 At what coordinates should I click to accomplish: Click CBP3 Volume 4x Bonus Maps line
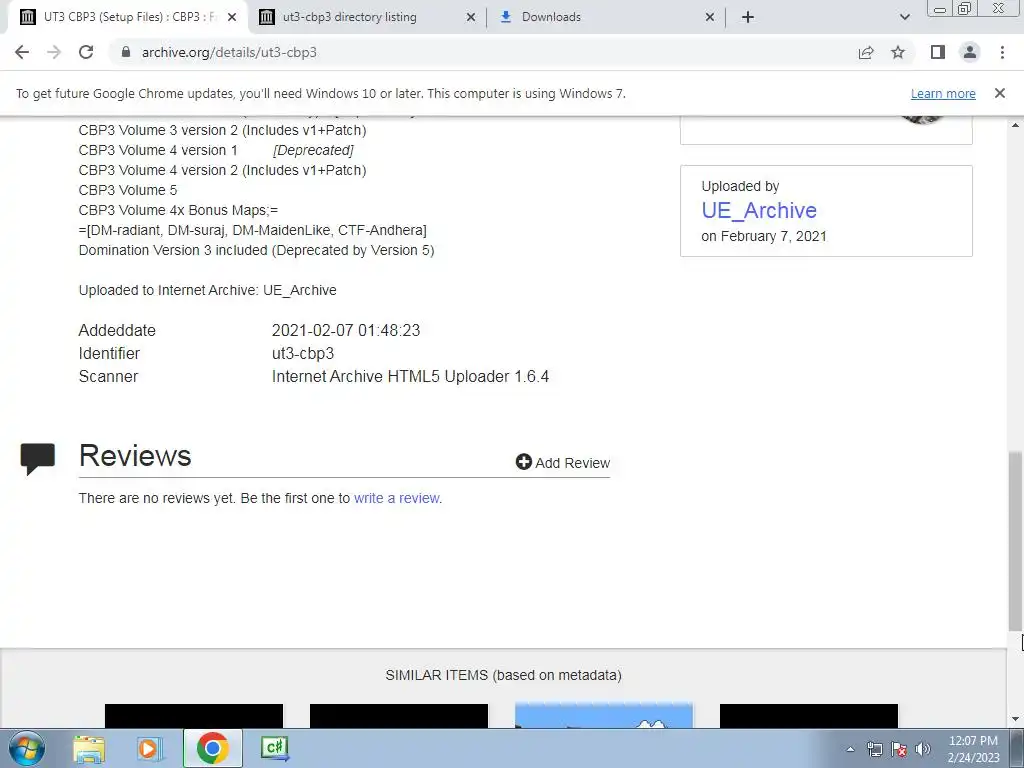(178, 210)
